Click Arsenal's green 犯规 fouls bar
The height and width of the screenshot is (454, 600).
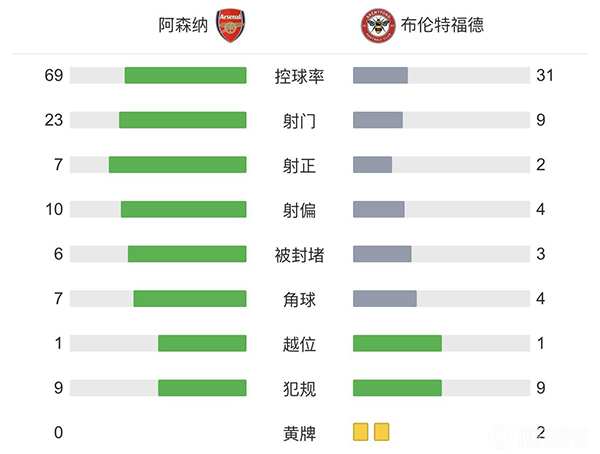tap(202, 388)
